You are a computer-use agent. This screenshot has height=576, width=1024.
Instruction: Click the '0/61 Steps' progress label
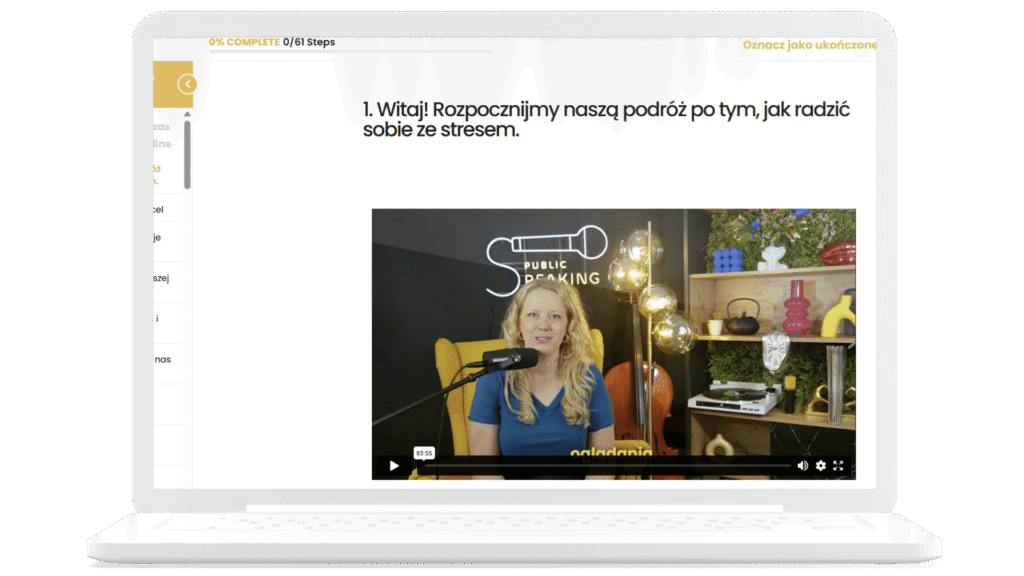(x=309, y=42)
